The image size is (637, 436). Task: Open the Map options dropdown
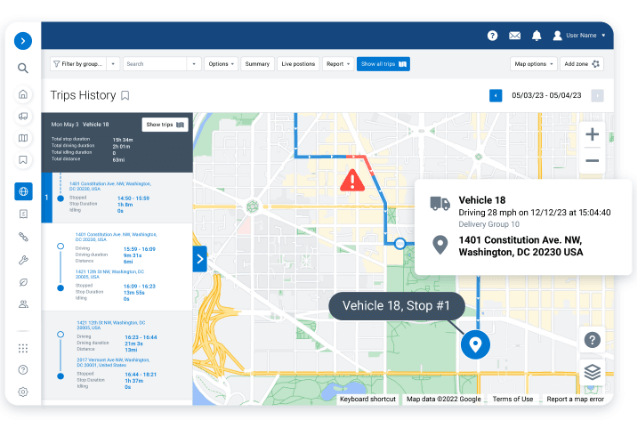(533, 64)
